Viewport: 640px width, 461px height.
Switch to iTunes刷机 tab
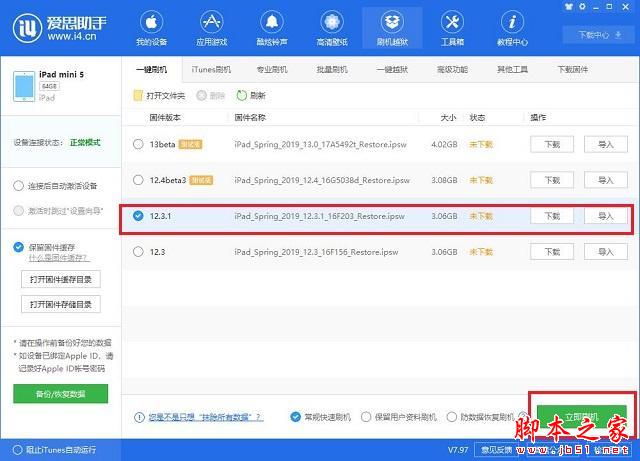[211, 69]
